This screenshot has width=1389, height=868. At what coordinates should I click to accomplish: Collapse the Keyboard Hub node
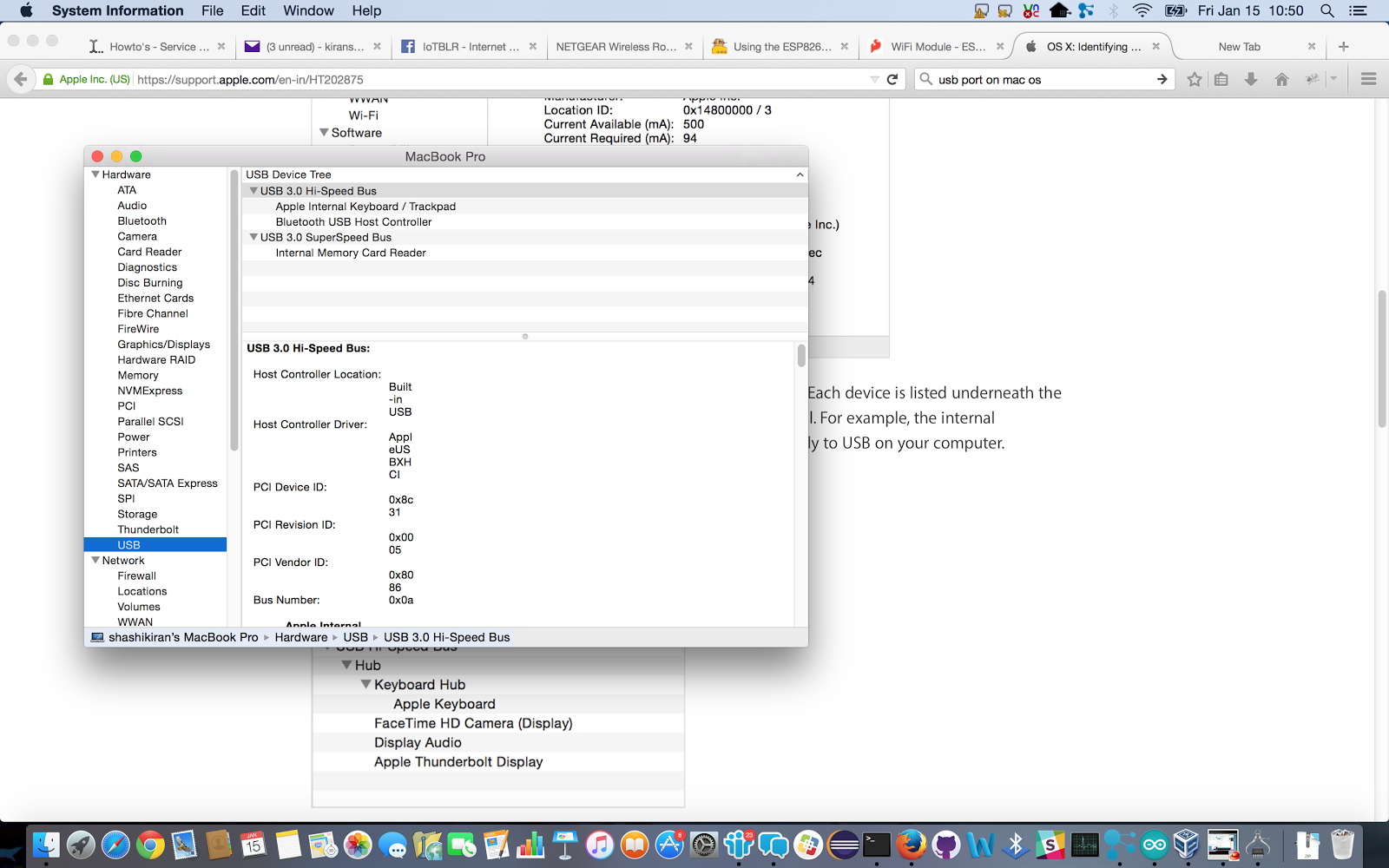pyautogui.click(x=365, y=684)
